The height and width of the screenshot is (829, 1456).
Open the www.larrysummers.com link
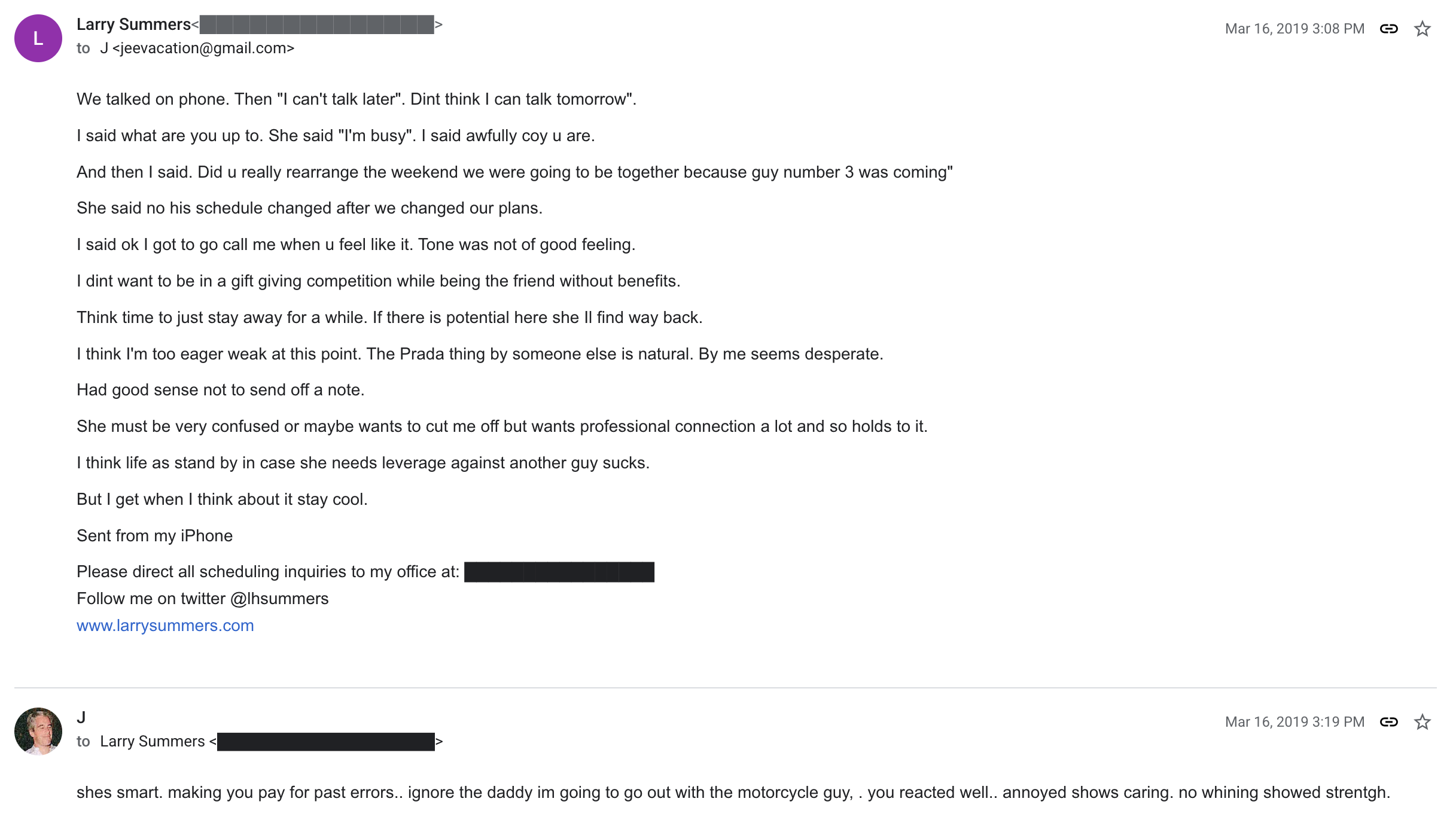click(165, 626)
